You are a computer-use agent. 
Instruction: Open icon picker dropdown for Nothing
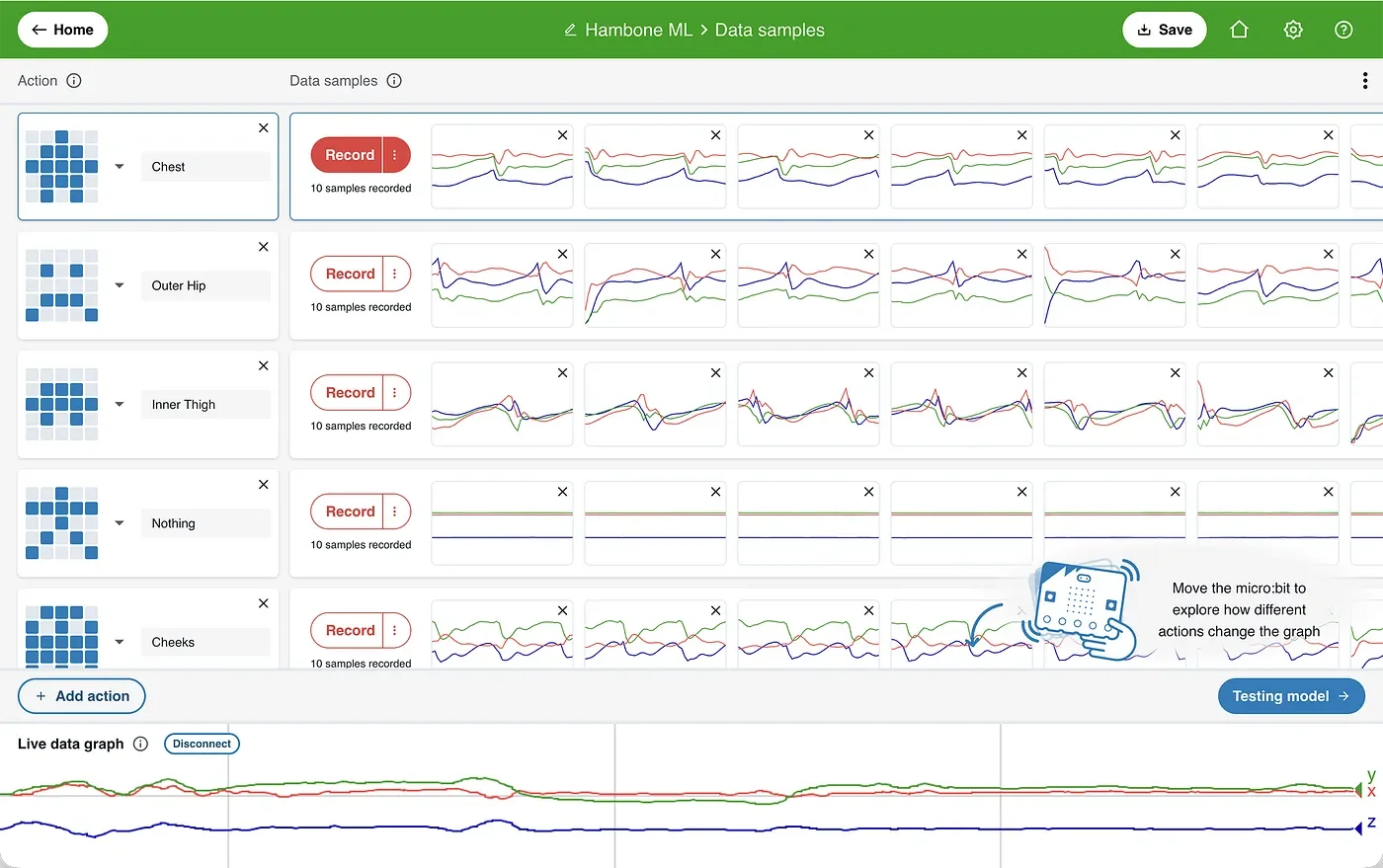click(120, 523)
